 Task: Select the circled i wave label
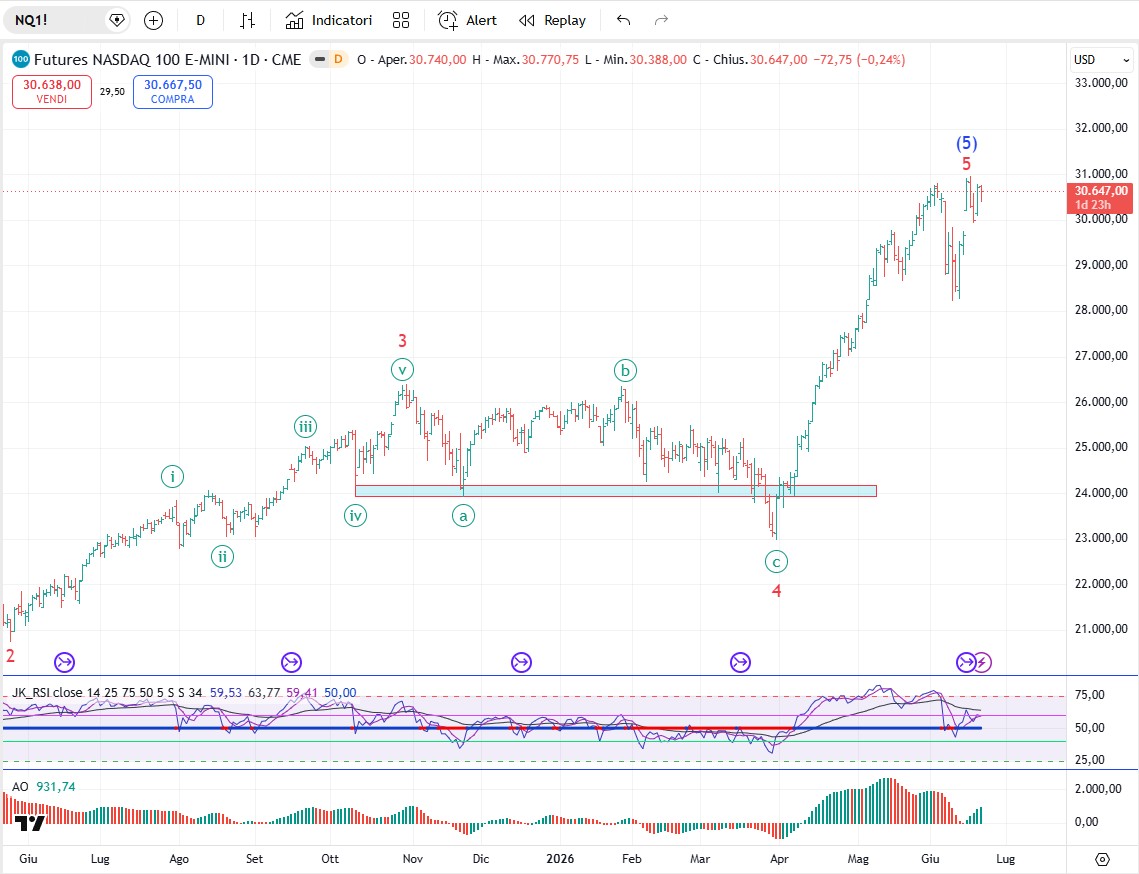pos(172,477)
